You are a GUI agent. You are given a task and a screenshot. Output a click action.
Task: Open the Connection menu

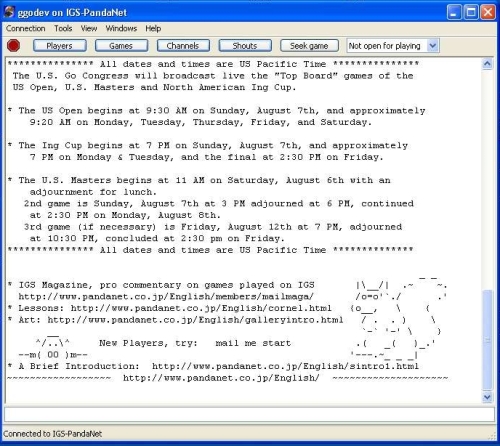click(x=26, y=28)
